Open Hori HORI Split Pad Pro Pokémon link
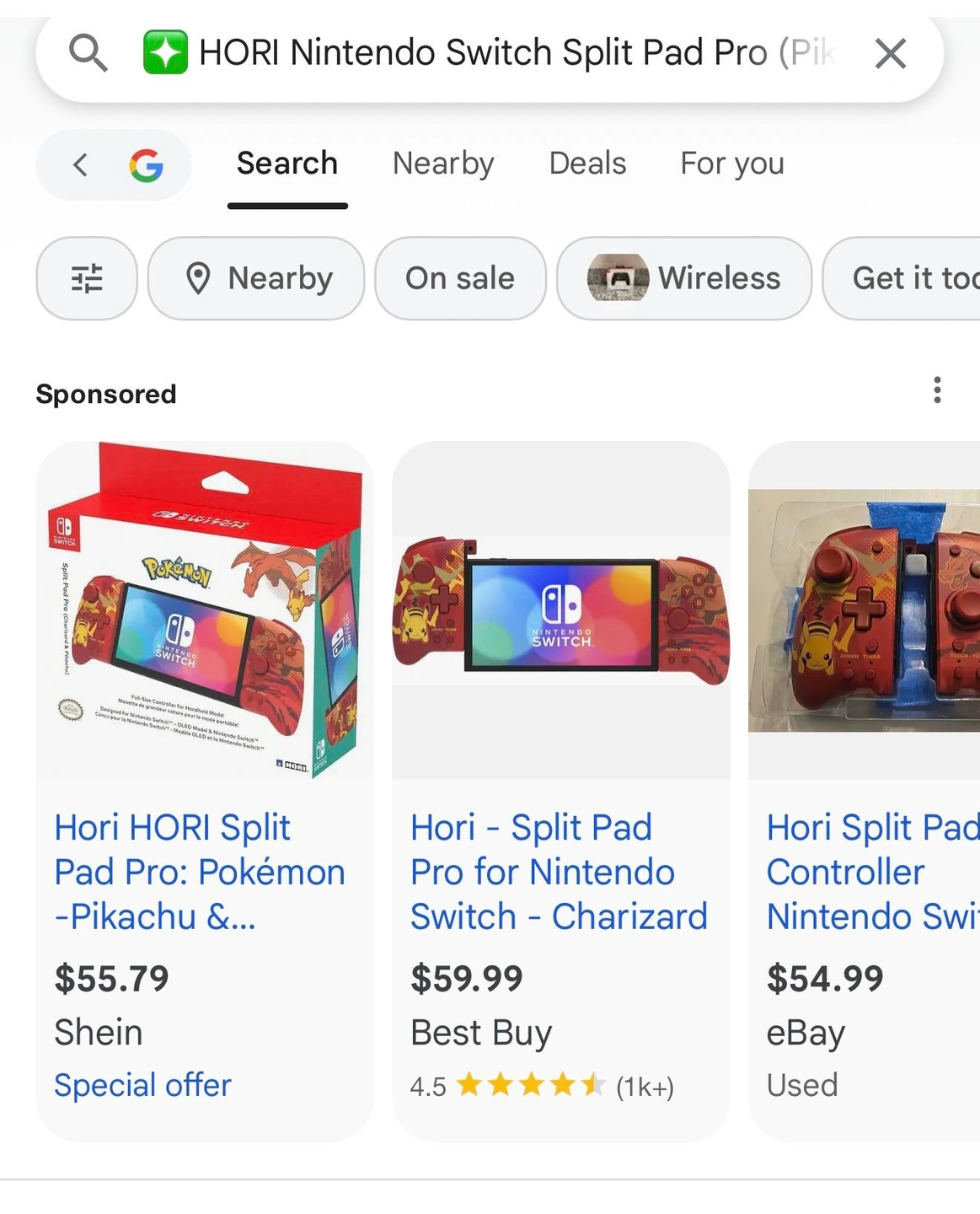This screenshot has height=1214, width=980. [199, 872]
